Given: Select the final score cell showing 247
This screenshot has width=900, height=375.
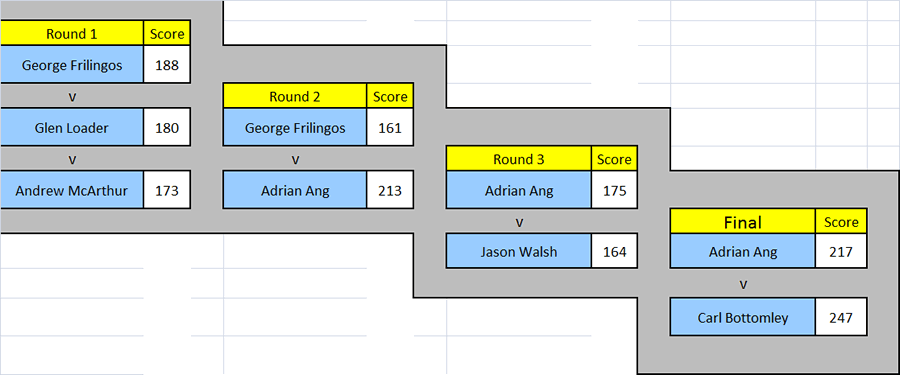Looking at the screenshot, I should pos(841,317).
